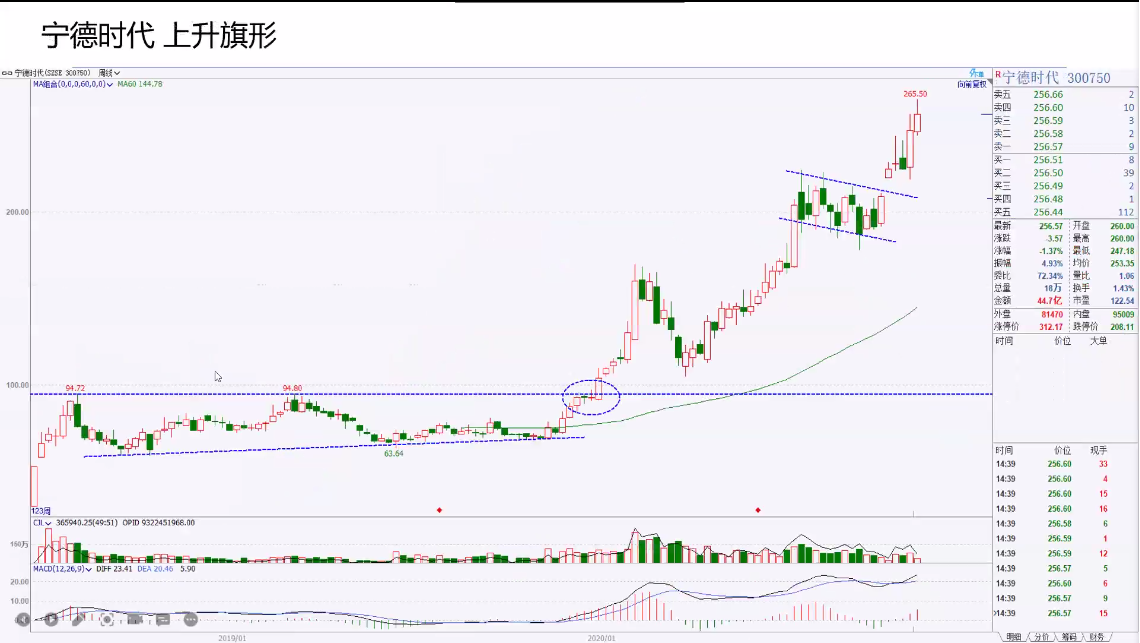Click the 宁德时代 300750 stock title

click(1057, 78)
